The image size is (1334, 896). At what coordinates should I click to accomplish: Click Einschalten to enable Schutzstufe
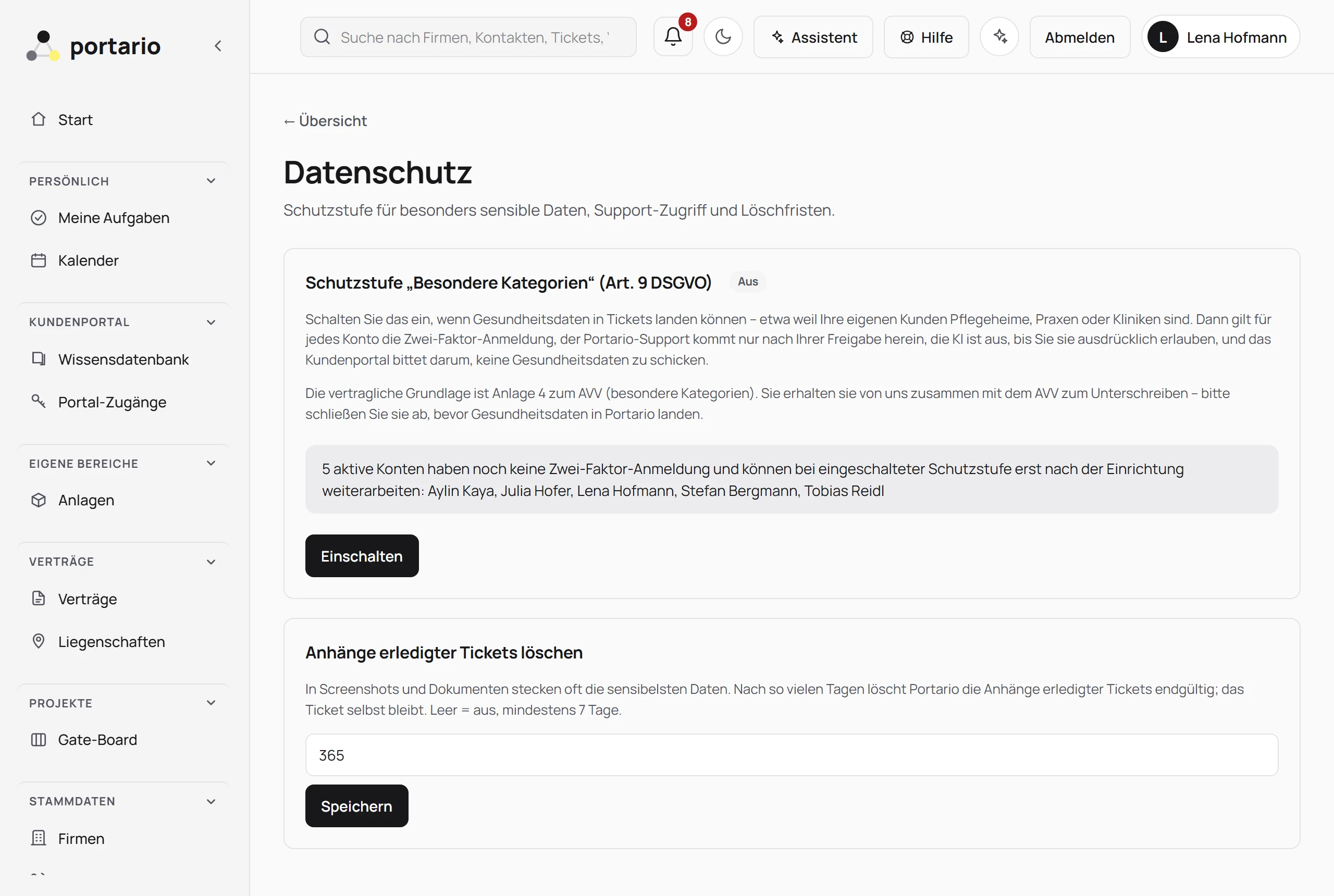(362, 556)
